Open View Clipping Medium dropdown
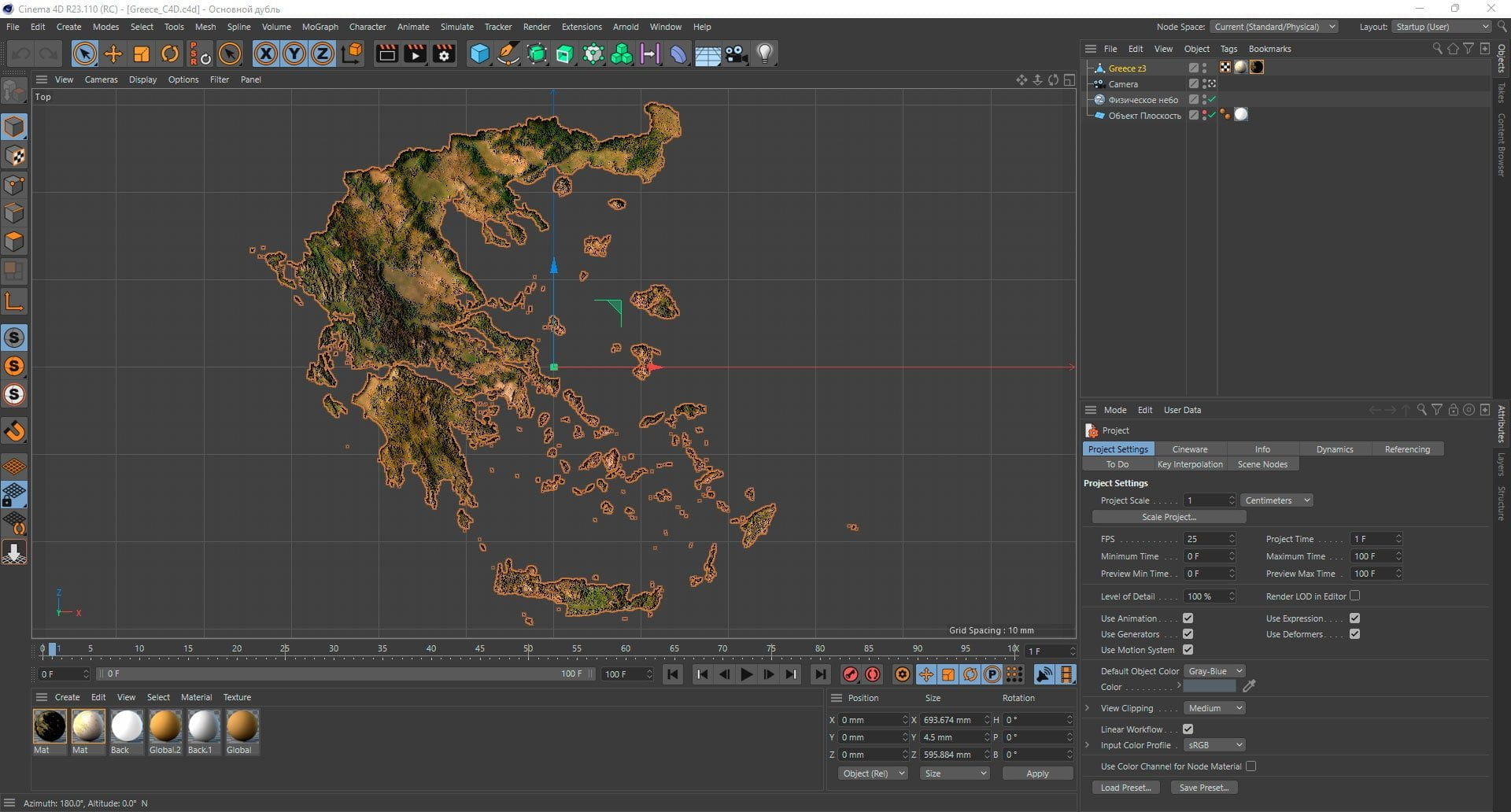This screenshot has height=812, width=1511. tap(1214, 708)
